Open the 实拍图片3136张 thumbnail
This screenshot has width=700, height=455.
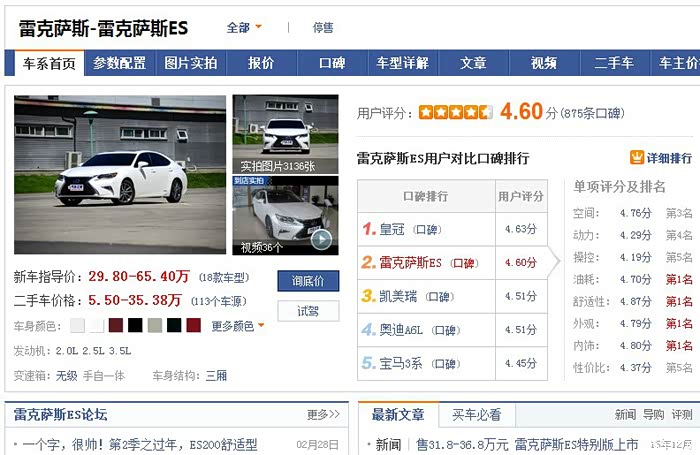(285, 134)
